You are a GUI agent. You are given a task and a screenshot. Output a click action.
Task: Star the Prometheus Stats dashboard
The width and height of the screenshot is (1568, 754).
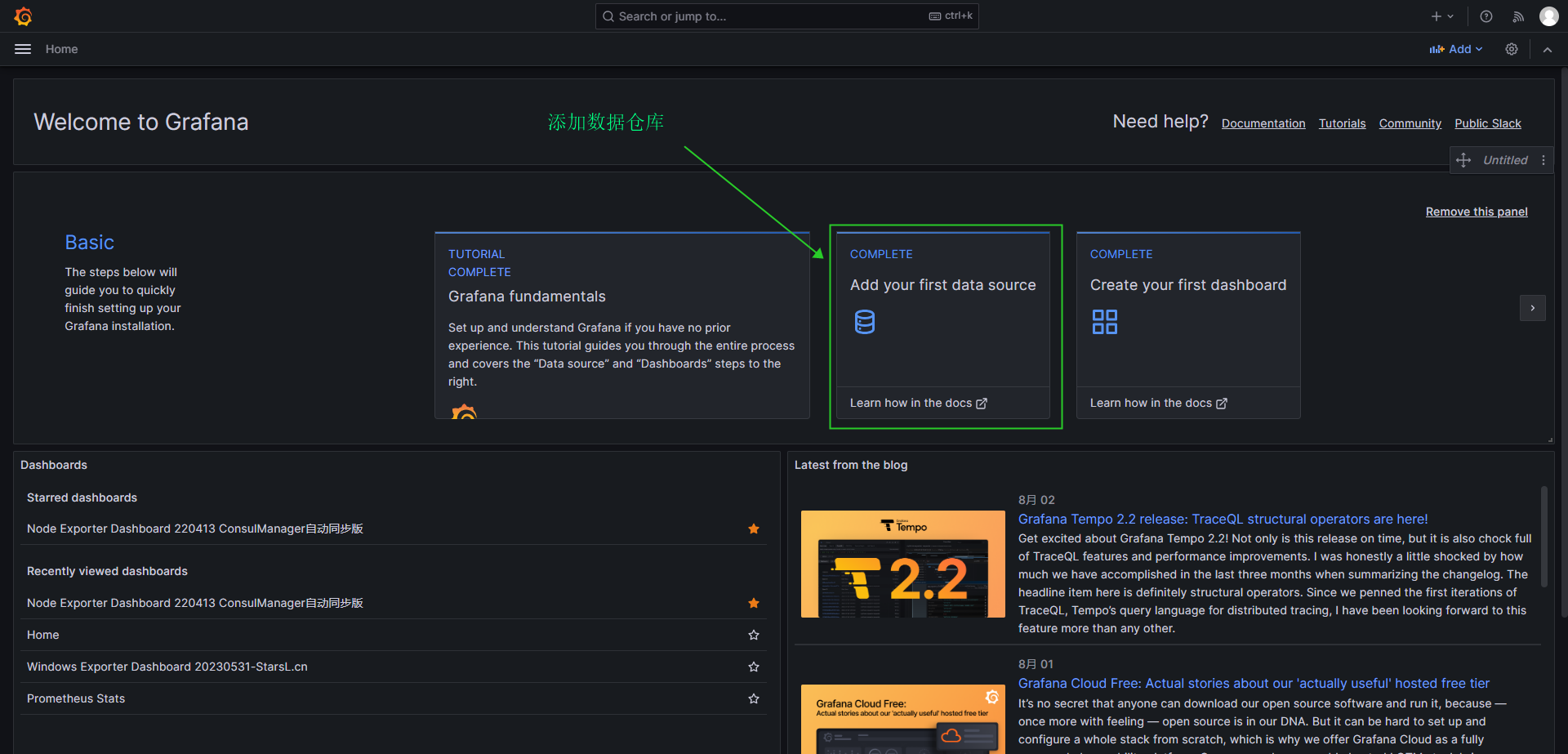(x=754, y=698)
